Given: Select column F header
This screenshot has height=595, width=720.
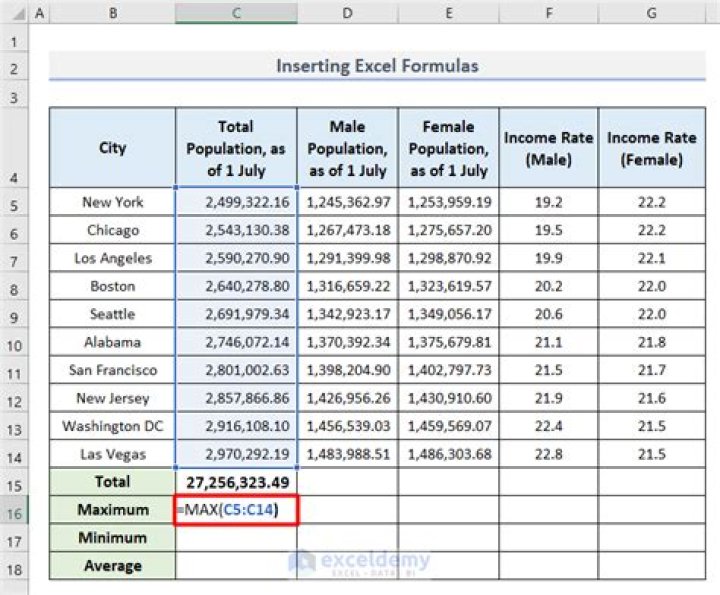Looking at the screenshot, I should click(x=549, y=13).
